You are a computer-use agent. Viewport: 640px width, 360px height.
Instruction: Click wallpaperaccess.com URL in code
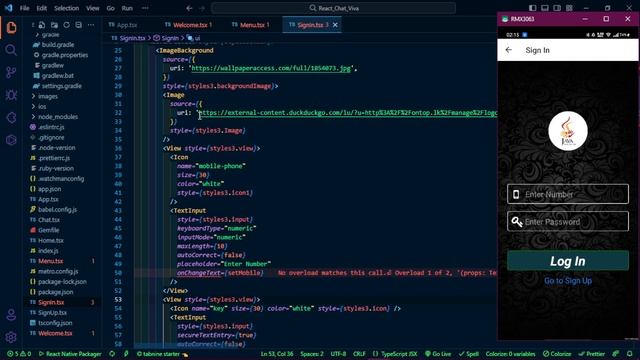(271, 68)
